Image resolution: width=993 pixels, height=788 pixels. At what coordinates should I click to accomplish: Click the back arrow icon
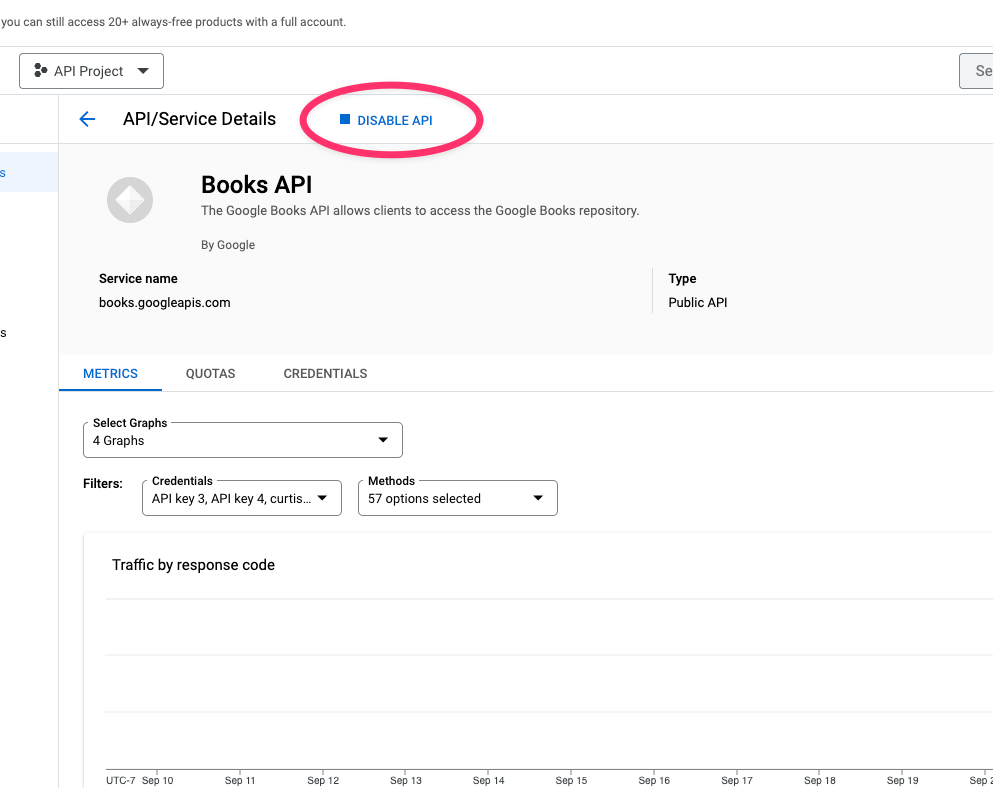click(87, 119)
